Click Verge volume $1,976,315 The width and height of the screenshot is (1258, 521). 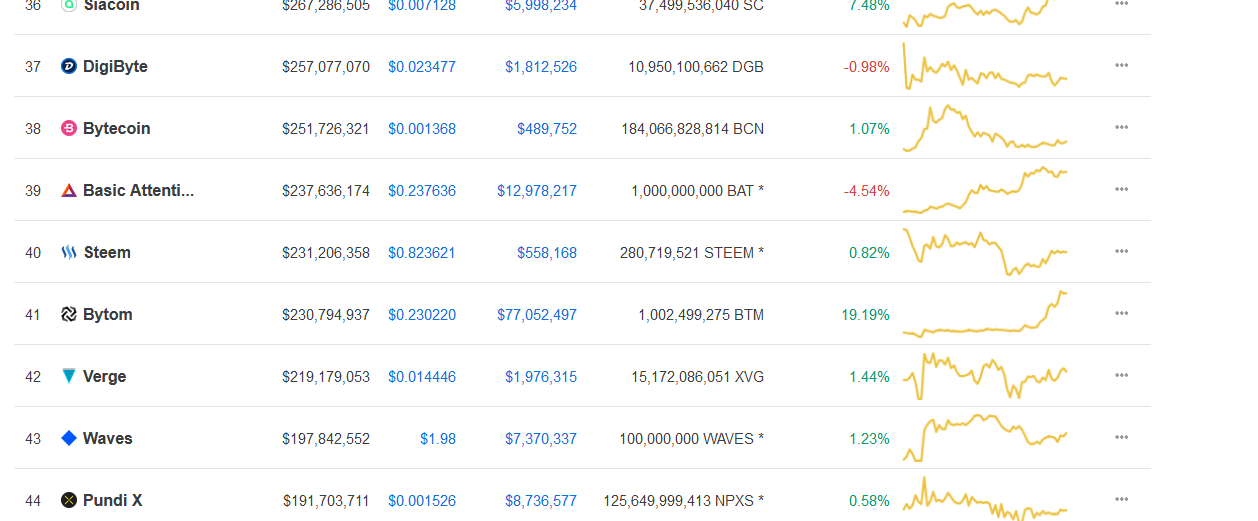[541, 377]
